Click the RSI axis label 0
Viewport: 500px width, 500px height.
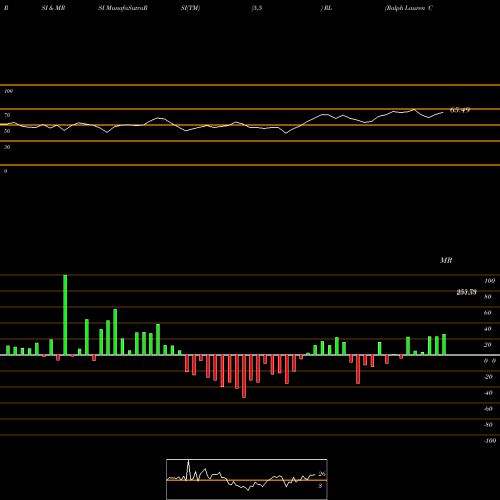click(5, 171)
